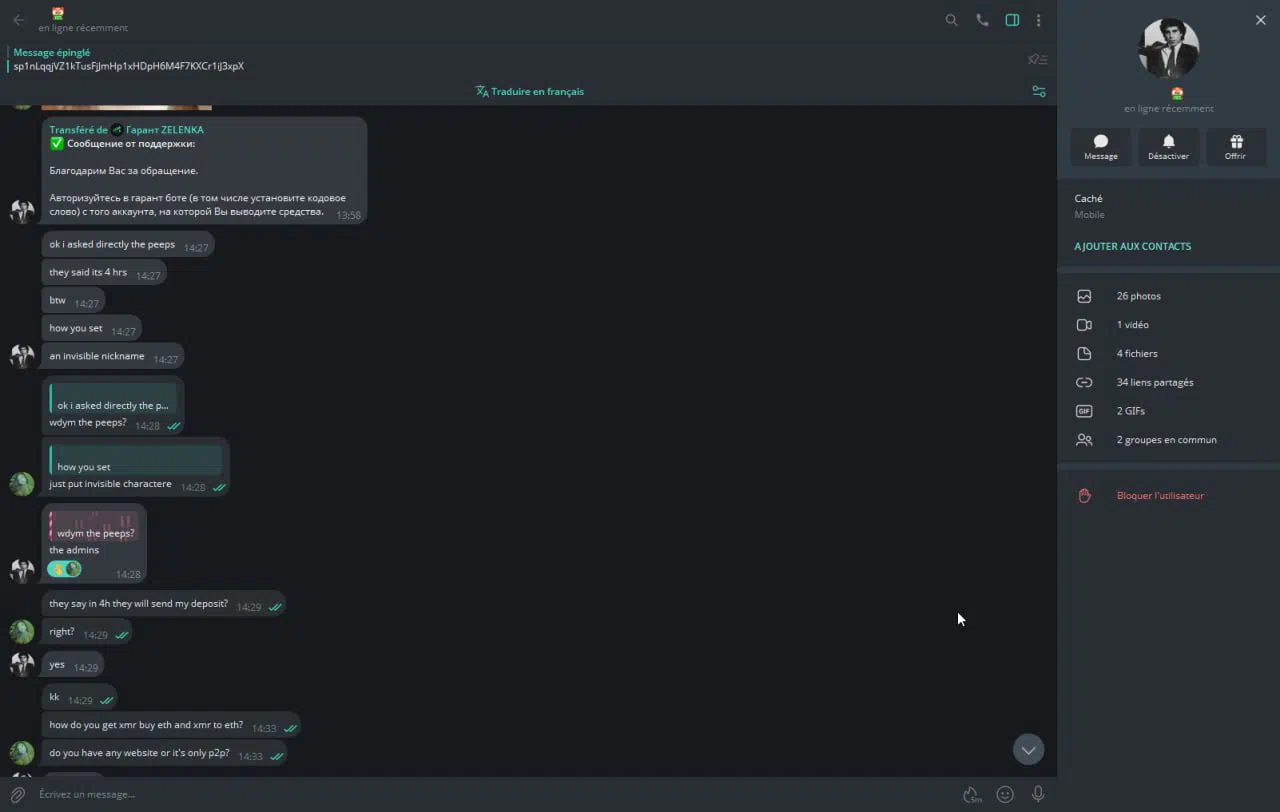Click Ajouter aux contacts link
Screen dimensions: 1280x812
[x=1132, y=246]
